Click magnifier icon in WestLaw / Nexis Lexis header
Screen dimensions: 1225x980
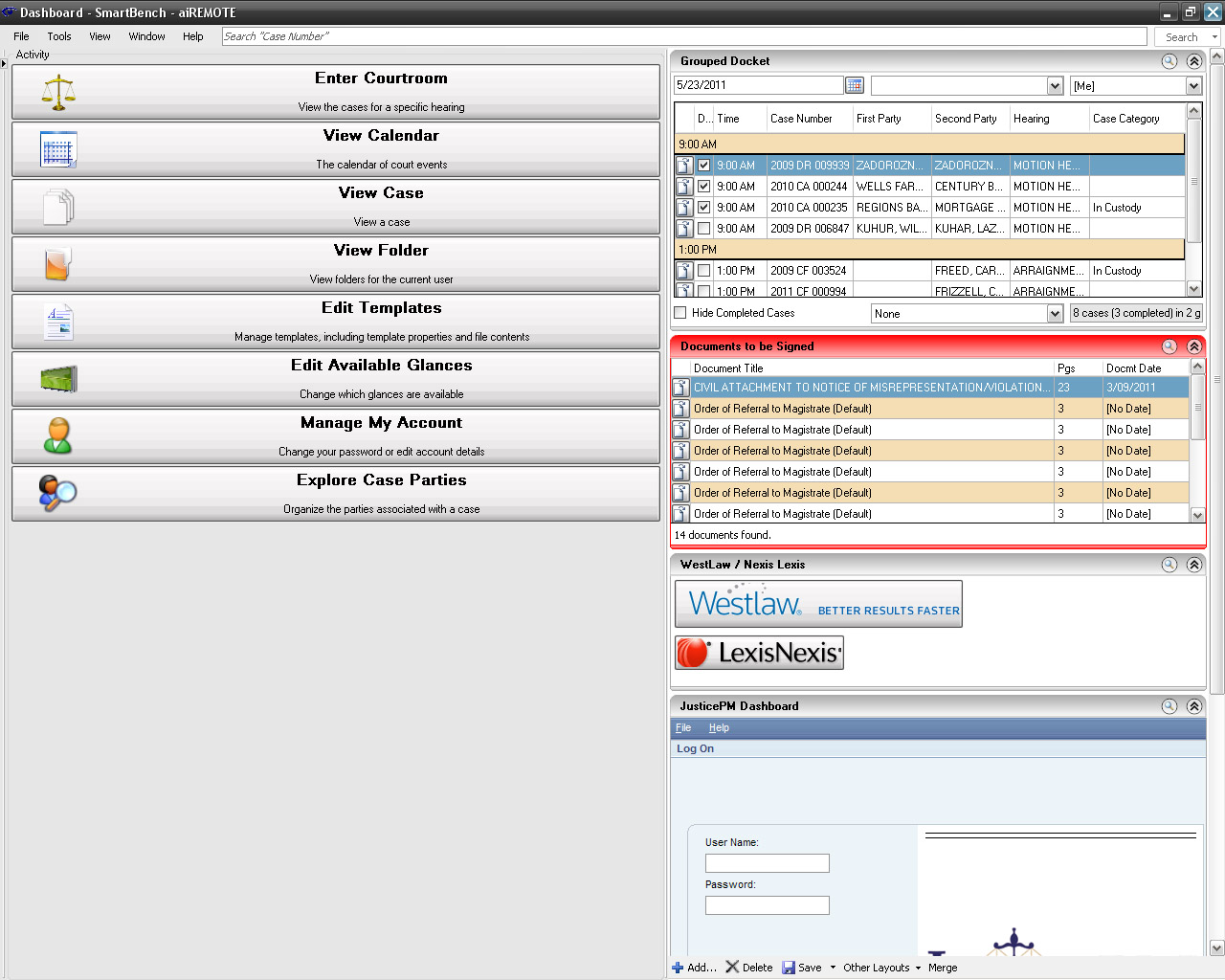click(x=1169, y=565)
